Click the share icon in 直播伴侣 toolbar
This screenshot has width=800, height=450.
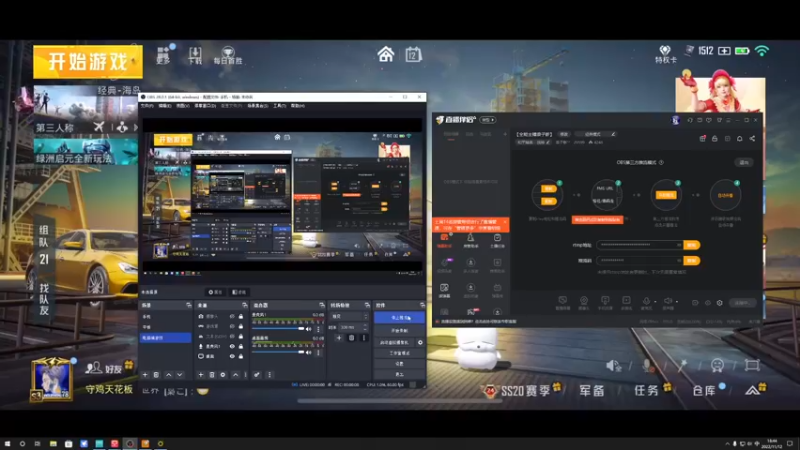752,138
